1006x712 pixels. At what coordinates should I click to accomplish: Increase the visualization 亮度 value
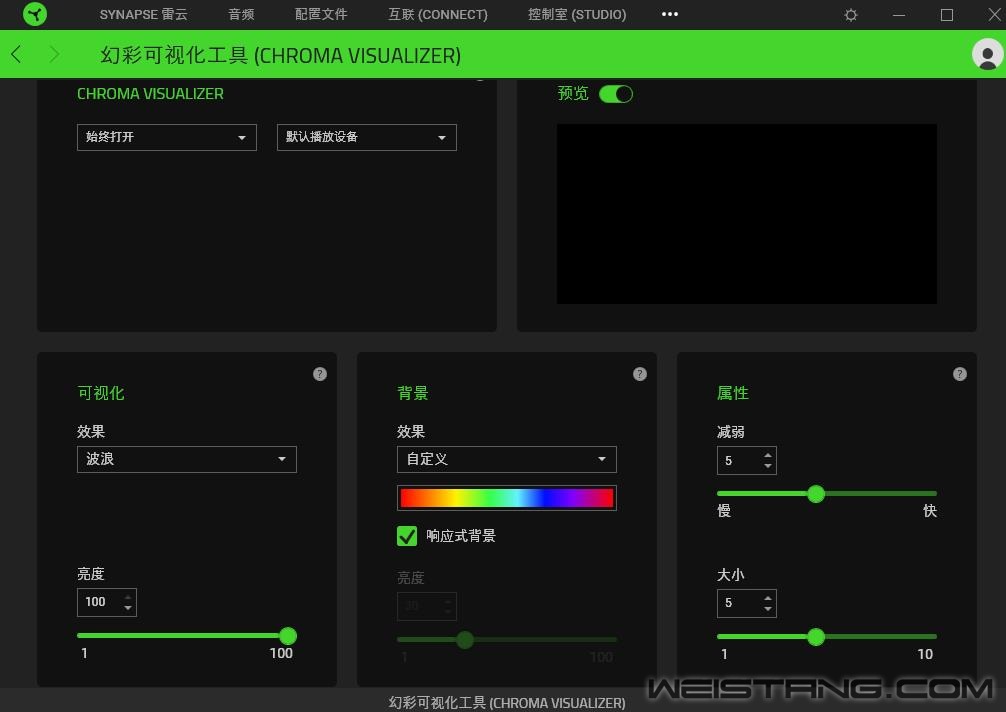coord(128,597)
